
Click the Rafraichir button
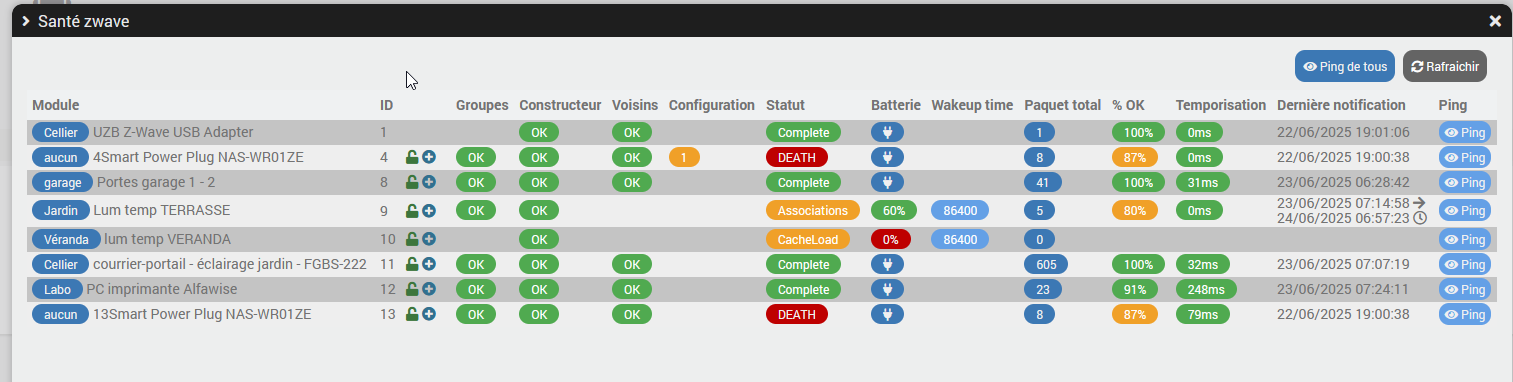[x=1445, y=66]
